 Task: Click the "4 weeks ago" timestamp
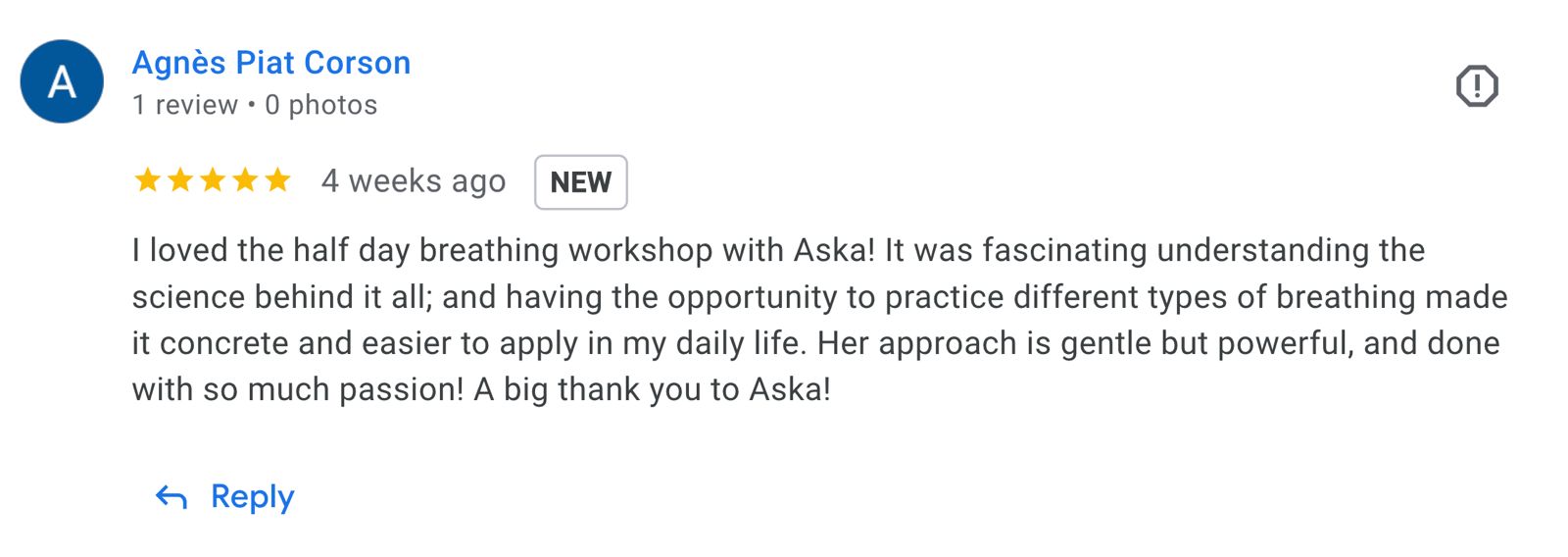tap(414, 181)
